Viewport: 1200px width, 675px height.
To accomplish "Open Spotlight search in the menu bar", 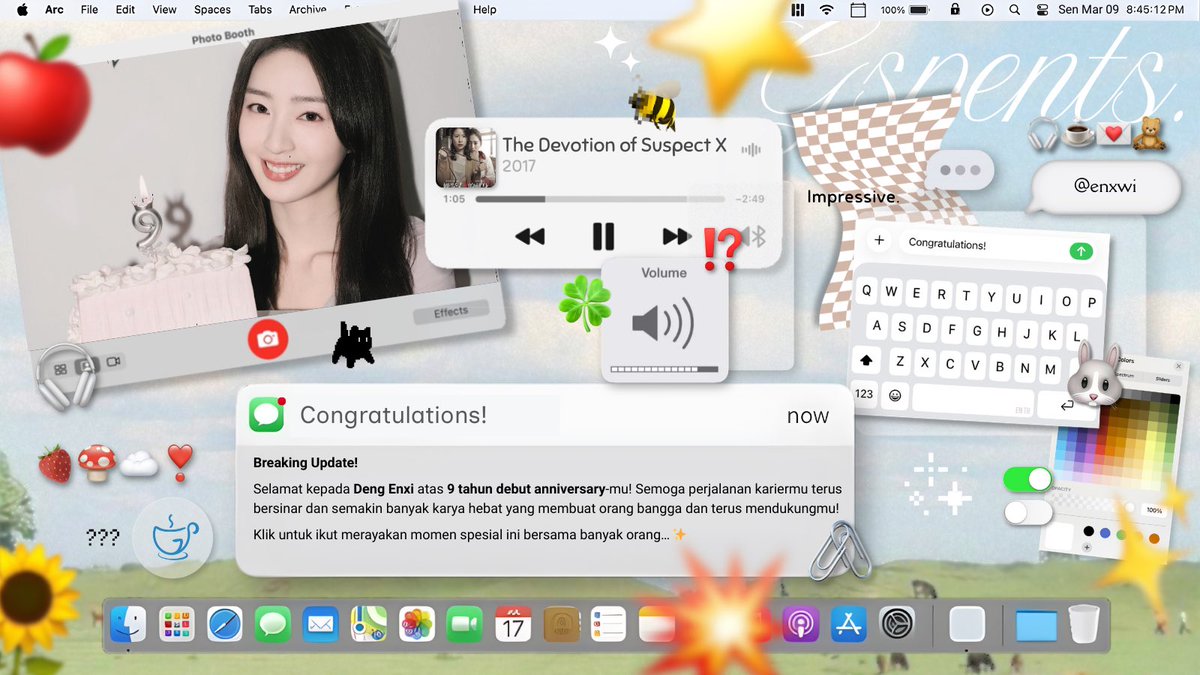I will pyautogui.click(x=1015, y=10).
